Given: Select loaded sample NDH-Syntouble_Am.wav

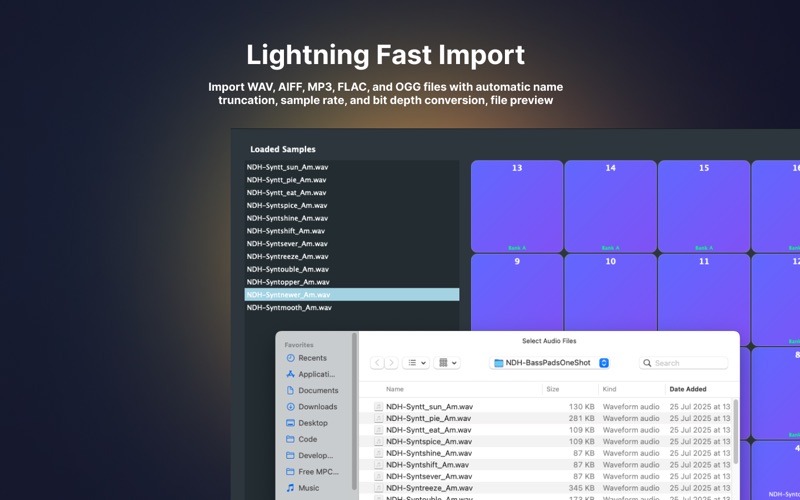Looking at the screenshot, I should (352, 269).
